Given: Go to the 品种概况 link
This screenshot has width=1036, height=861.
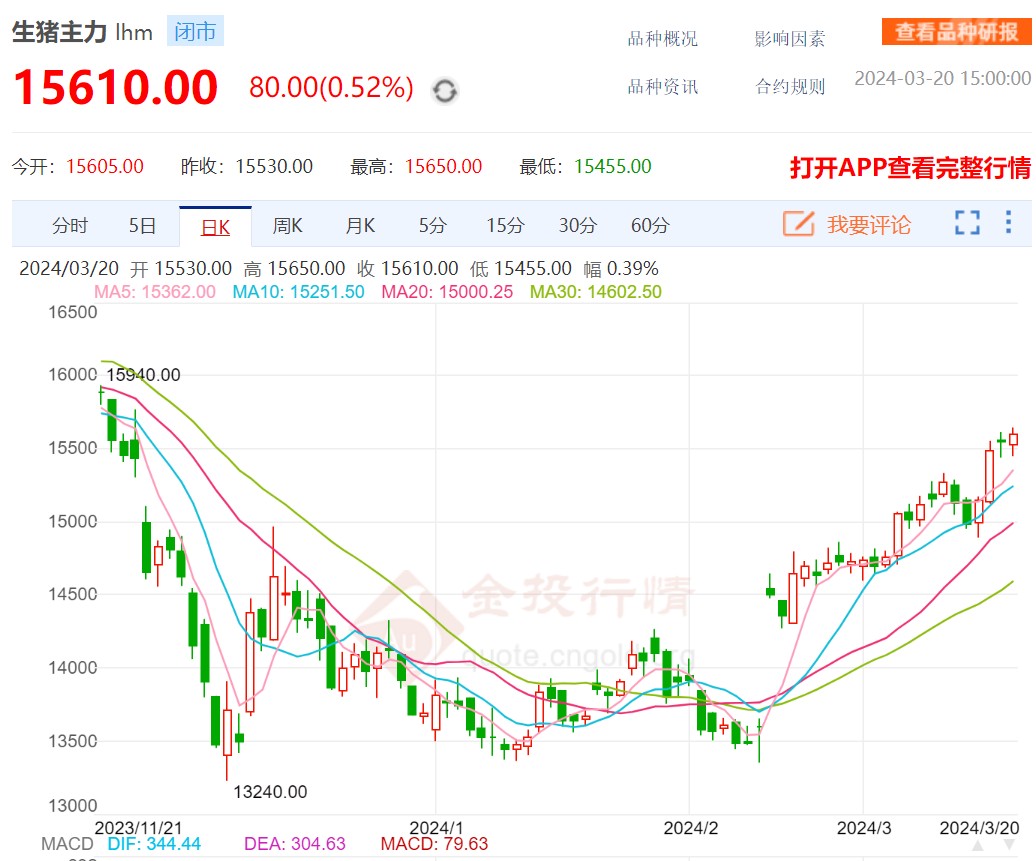Looking at the screenshot, I should point(662,39).
